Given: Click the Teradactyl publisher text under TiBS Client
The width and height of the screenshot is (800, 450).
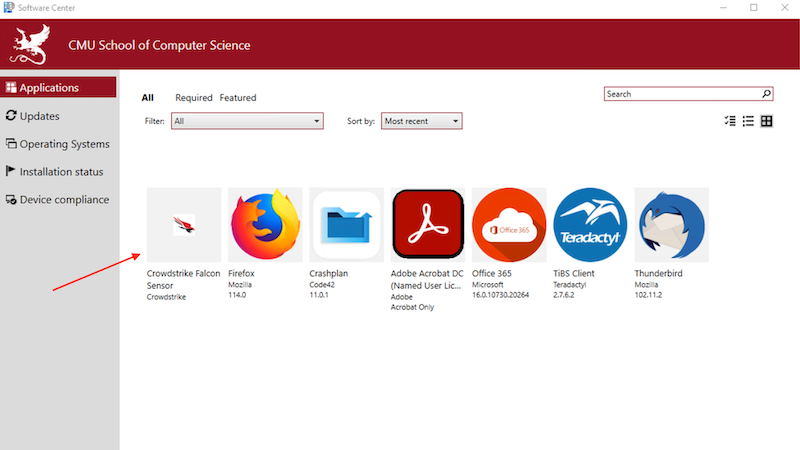Looking at the screenshot, I should (569, 285).
